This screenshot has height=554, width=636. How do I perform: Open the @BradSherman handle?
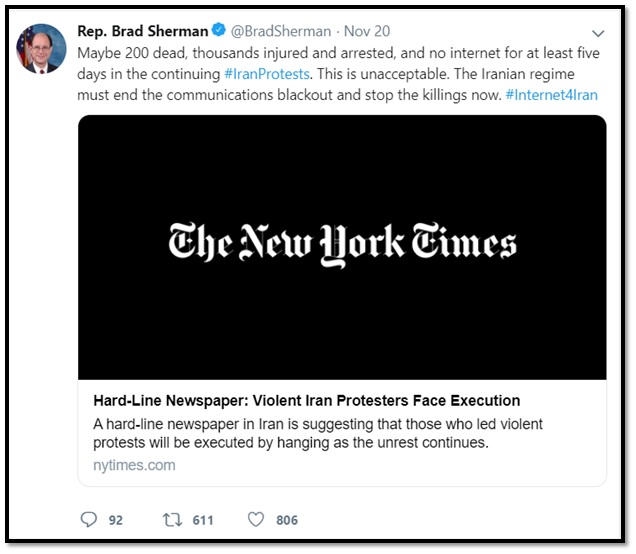coord(281,31)
